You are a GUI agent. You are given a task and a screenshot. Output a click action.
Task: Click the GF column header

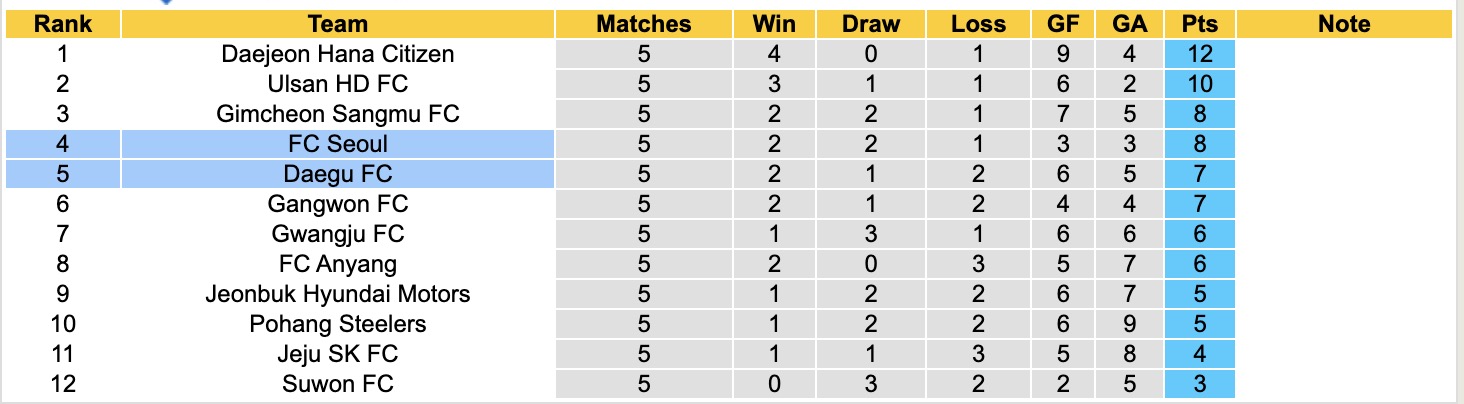(x=1063, y=24)
